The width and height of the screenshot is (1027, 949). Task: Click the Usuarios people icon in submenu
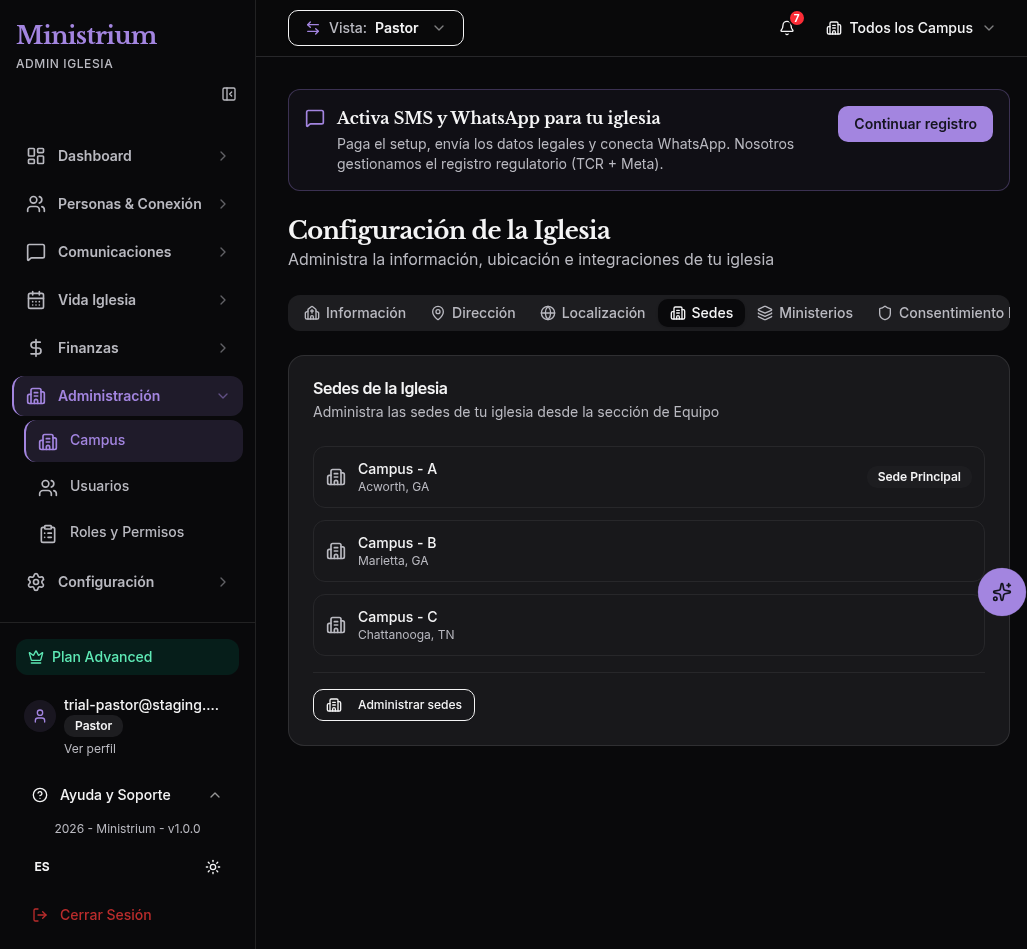48,487
